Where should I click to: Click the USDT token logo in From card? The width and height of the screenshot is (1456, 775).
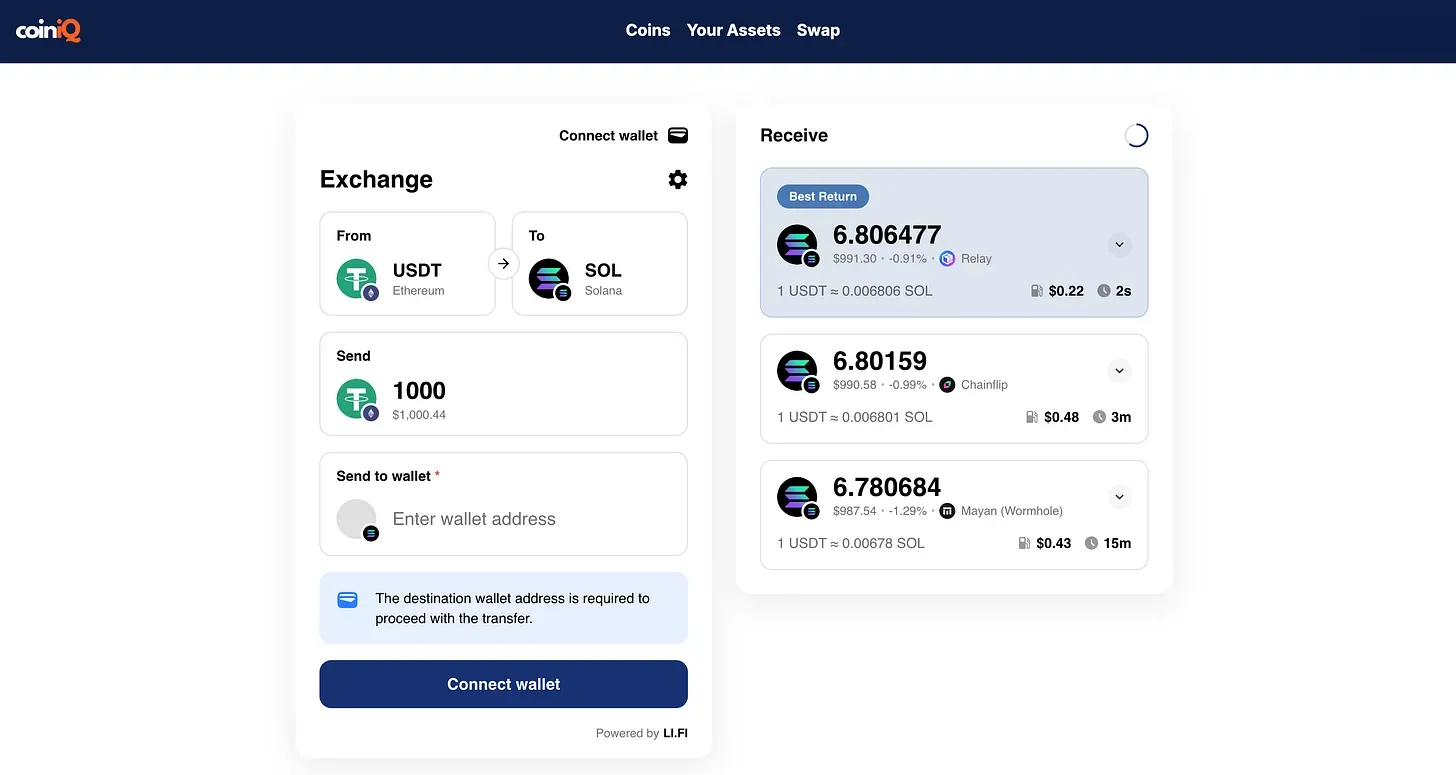(x=356, y=278)
